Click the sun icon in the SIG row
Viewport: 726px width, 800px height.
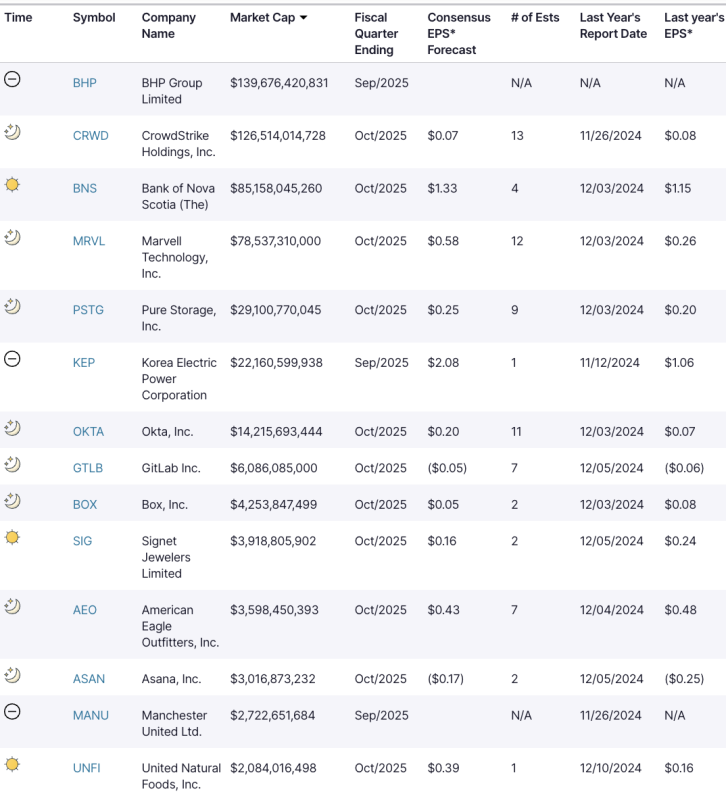click(x=12, y=538)
